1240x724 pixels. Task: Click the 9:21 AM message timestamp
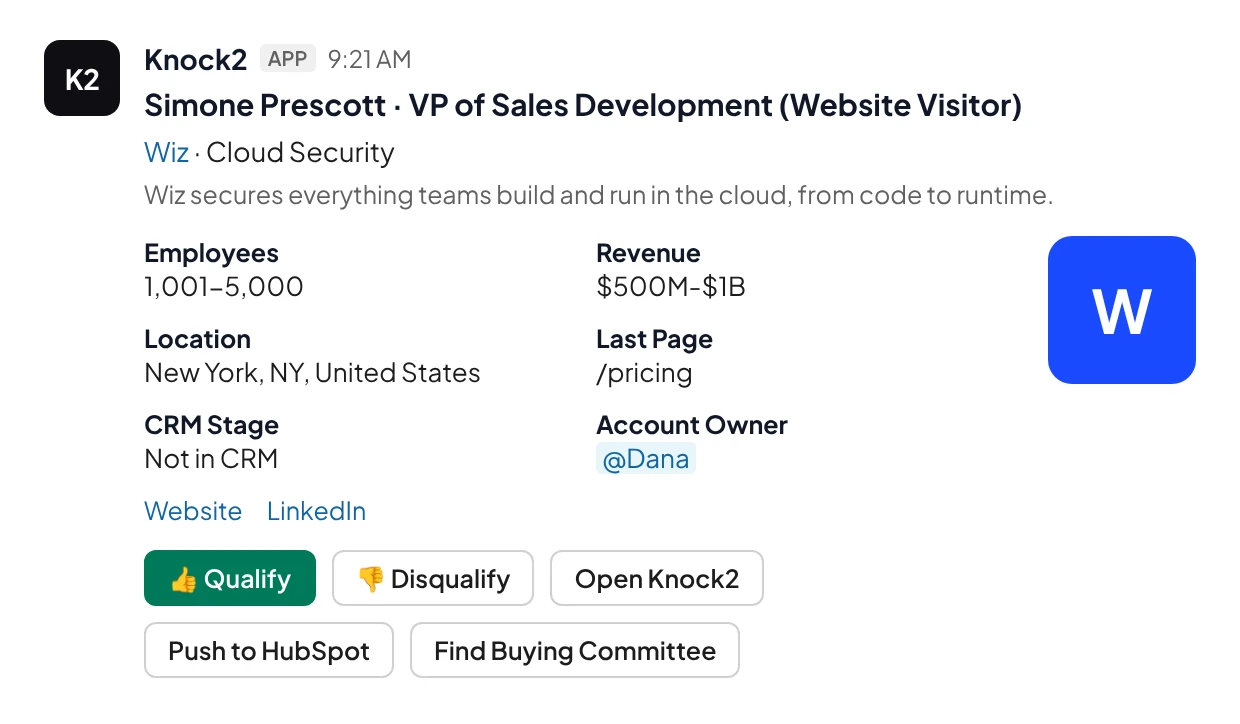pyautogui.click(x=369, y=60)
